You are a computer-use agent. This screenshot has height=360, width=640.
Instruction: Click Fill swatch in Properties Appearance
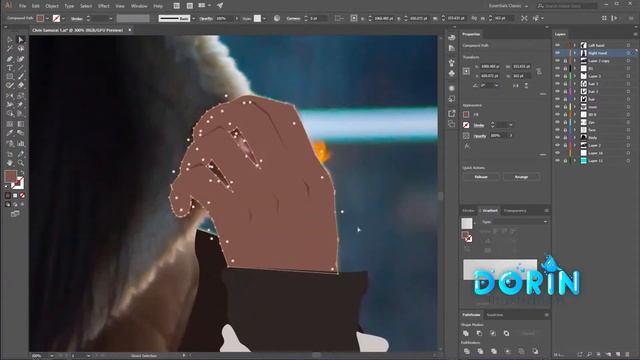466,115
